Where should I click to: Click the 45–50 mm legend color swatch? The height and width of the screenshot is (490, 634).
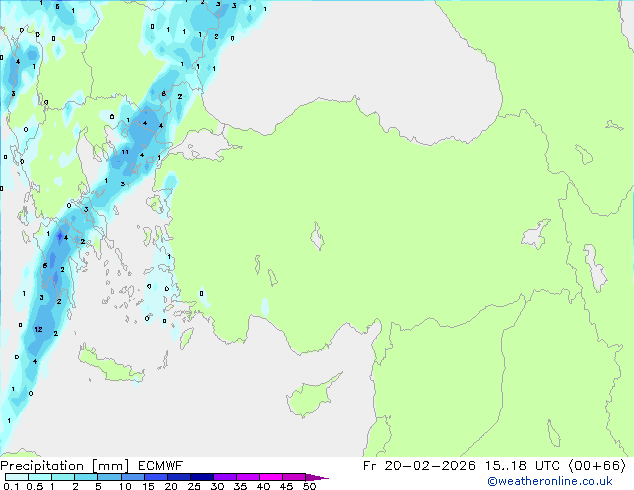point(294,477)
